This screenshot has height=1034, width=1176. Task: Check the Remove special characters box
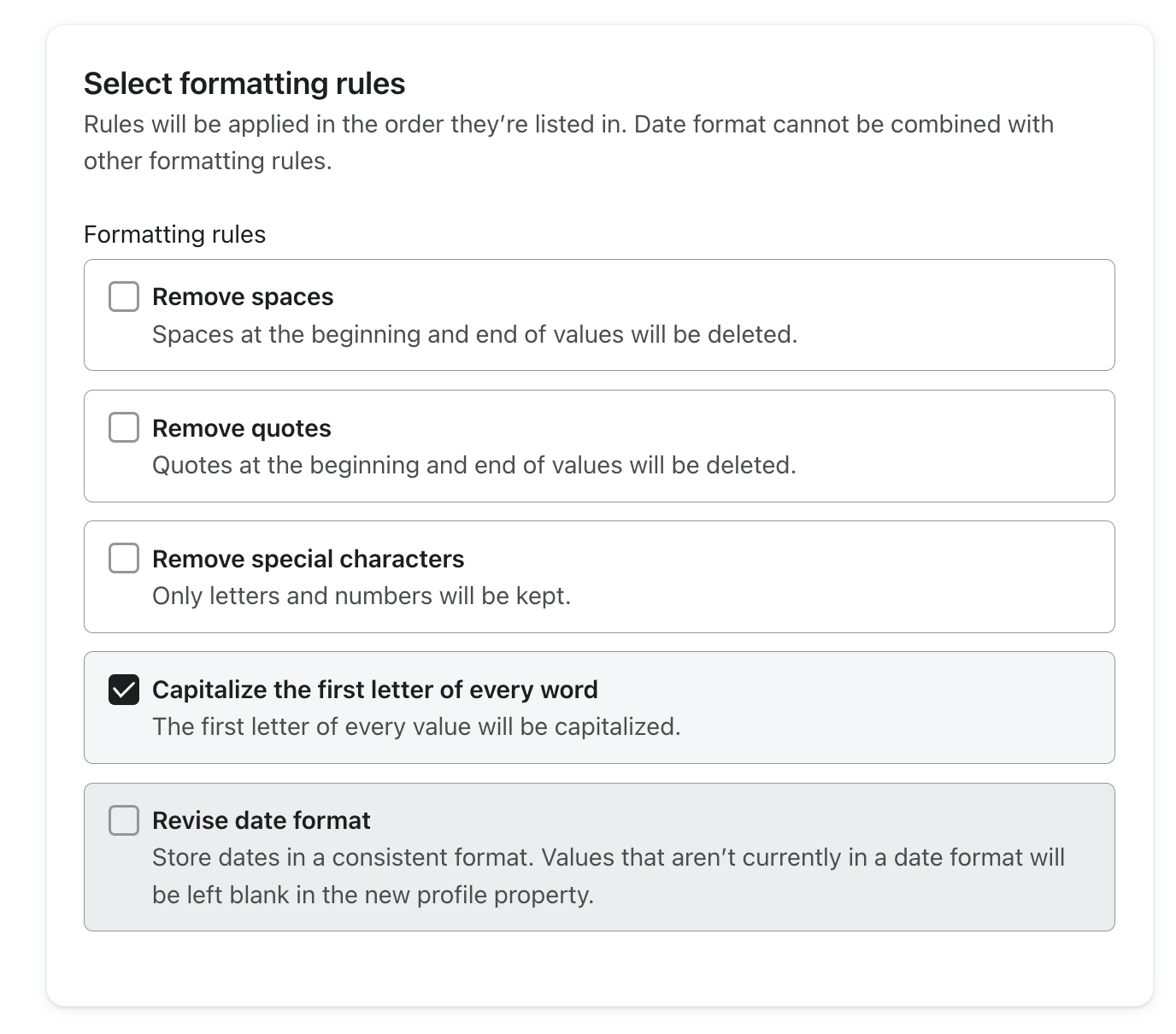coord(124,558)
